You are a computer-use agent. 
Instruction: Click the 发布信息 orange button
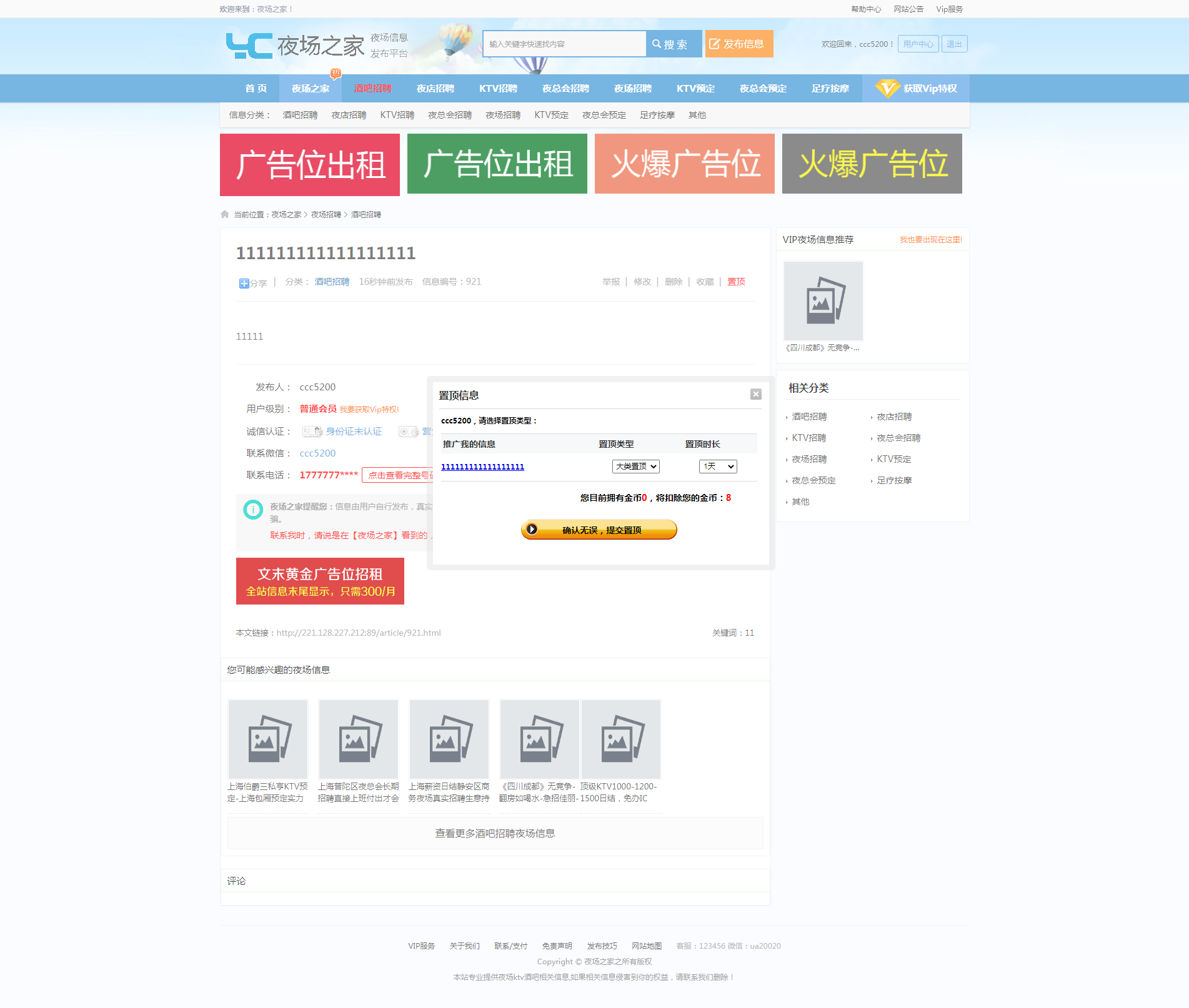click(739, 44)
